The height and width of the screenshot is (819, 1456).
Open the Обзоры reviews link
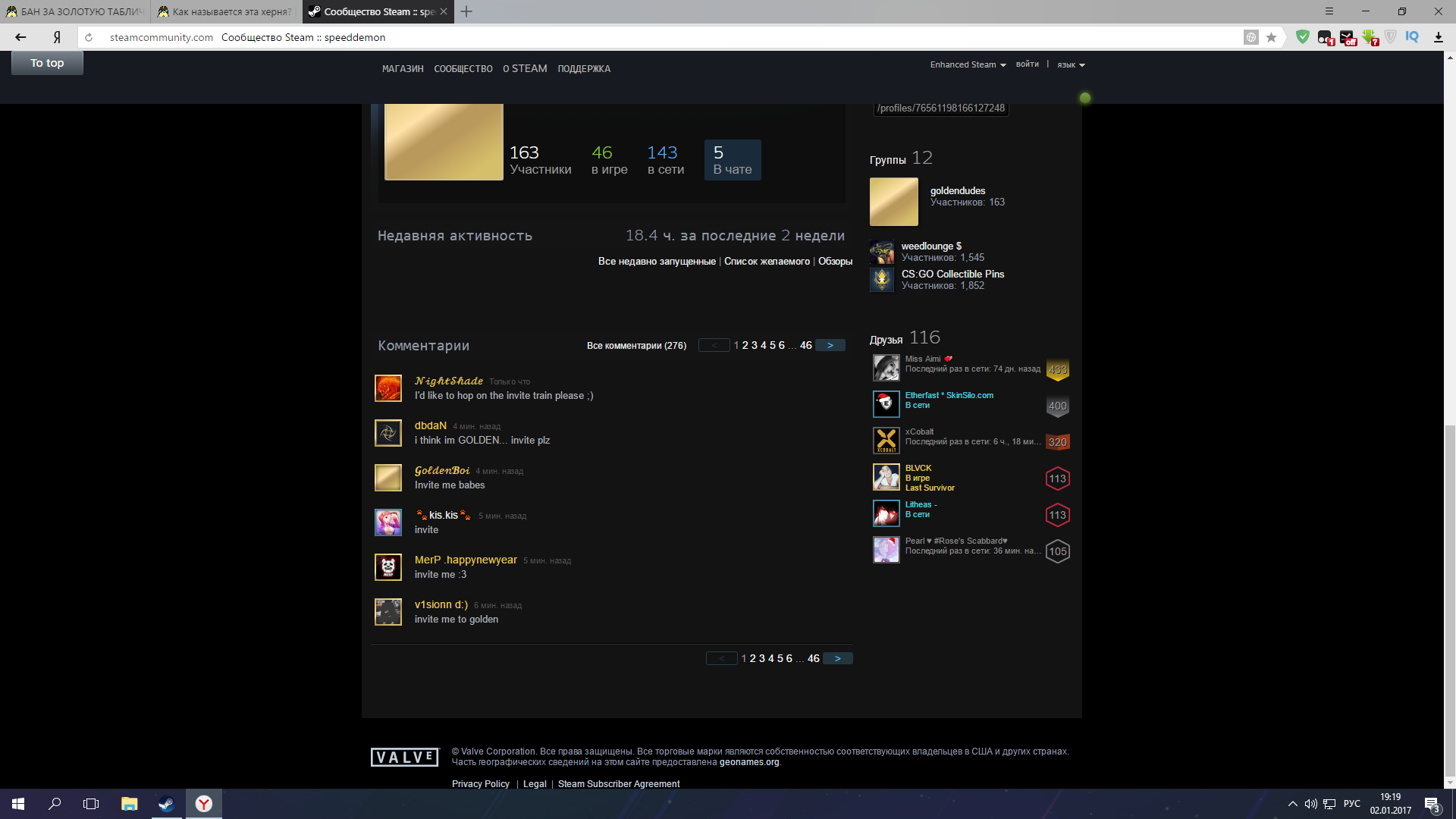(835, 262)
